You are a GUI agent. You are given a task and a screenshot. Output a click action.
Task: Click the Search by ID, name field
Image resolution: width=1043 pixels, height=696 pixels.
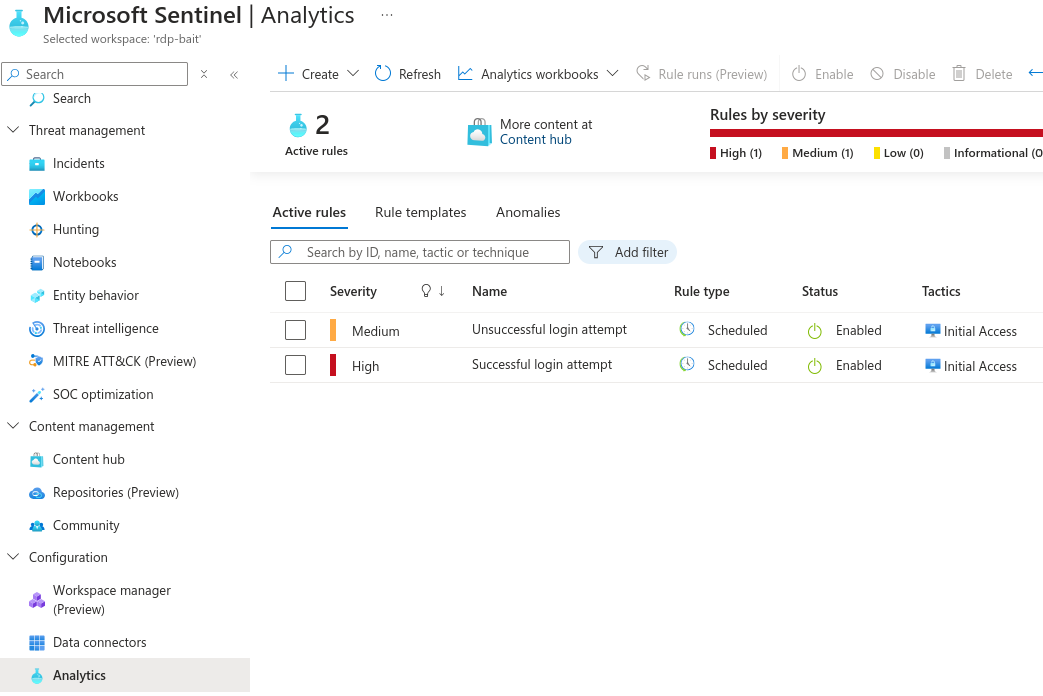[420, 252]
